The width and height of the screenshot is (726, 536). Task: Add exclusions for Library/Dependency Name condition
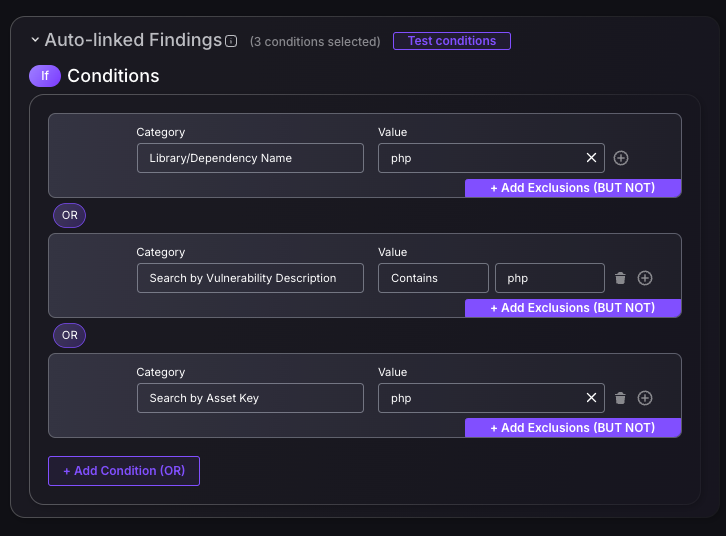pos(573,188)
